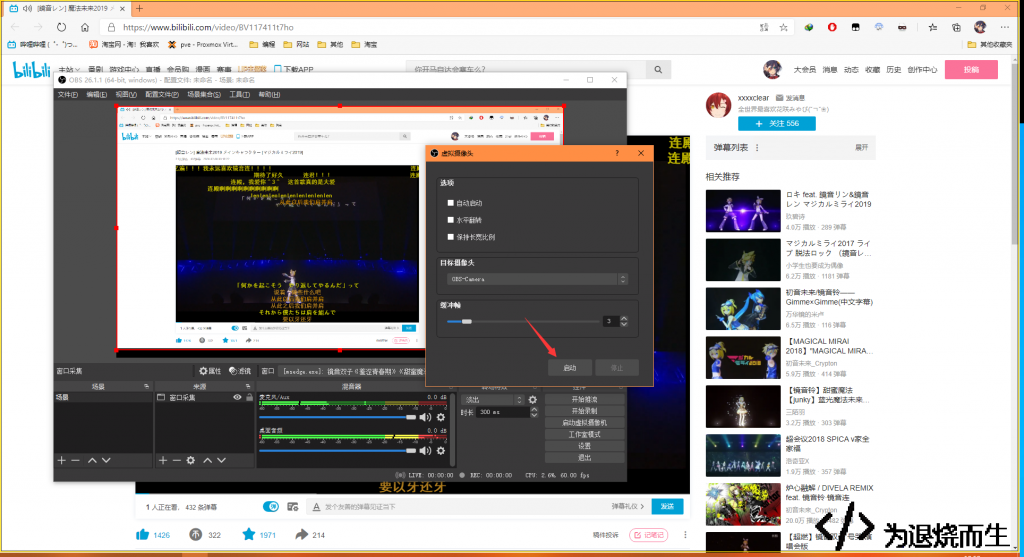Enable the 水平翻转 horizontal flip checkbox

tap(451, 220)
